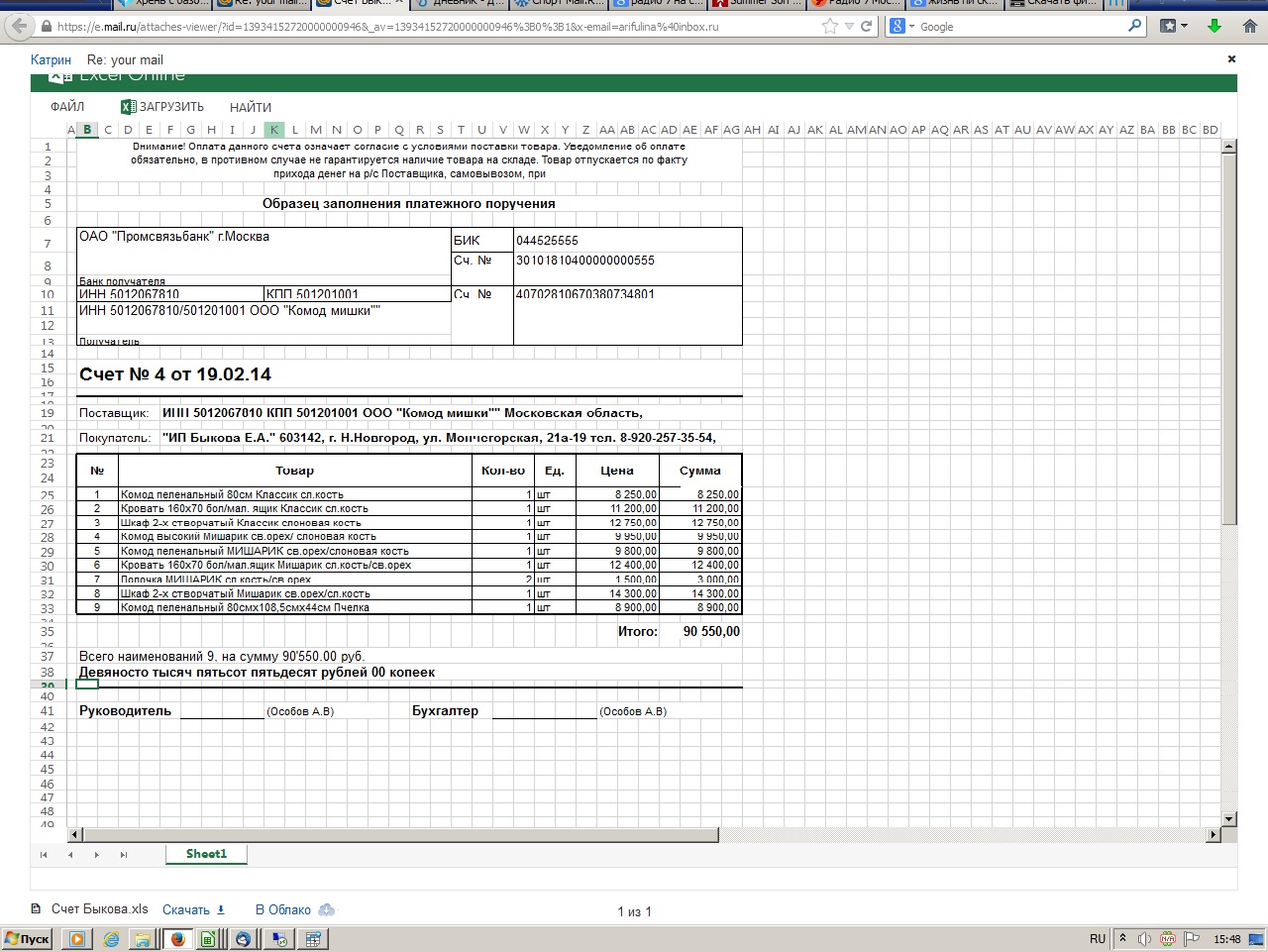Bookmark this page with the star icon
This screenshot has height=952, width=1268.
pyautogui.click(x=830, y=27)
